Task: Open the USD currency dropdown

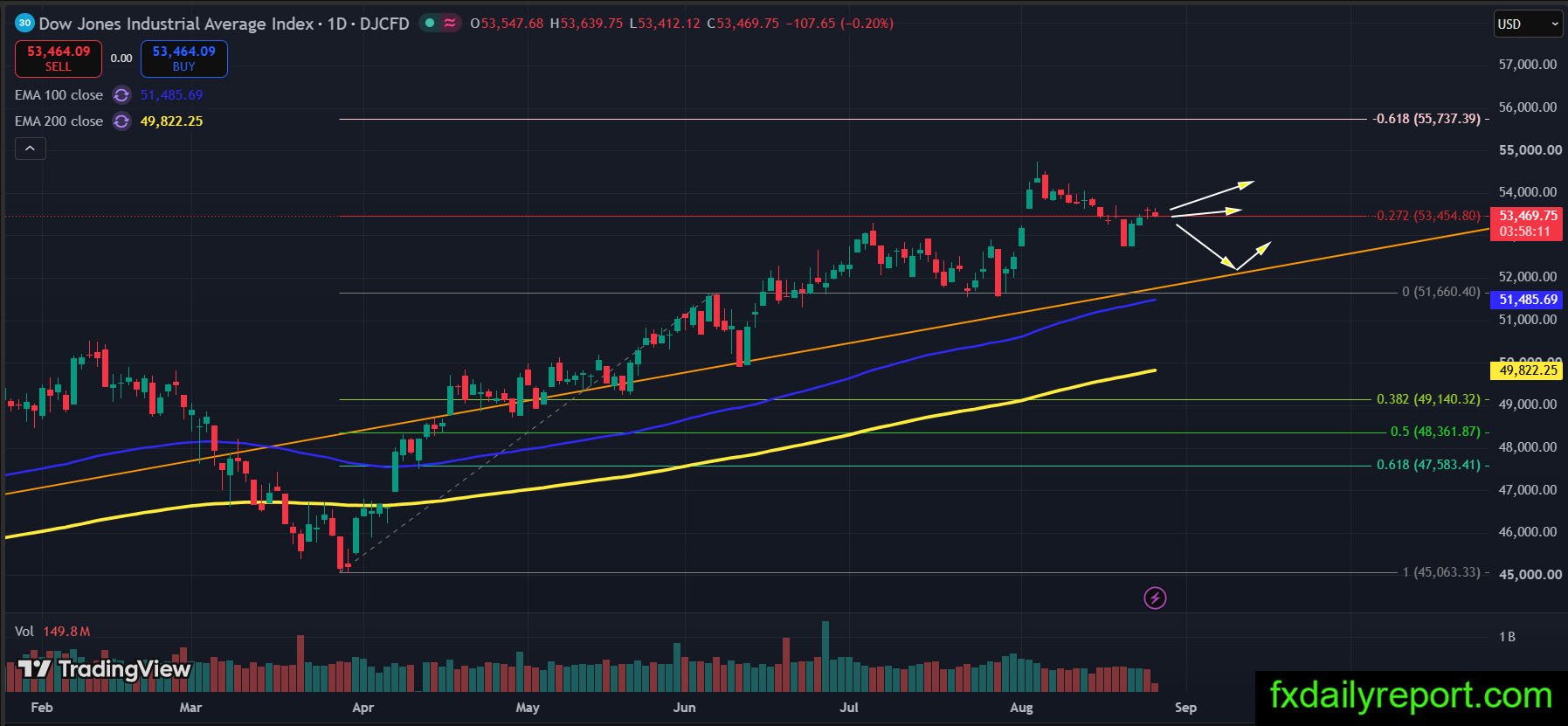Action: pos(1528,24)
